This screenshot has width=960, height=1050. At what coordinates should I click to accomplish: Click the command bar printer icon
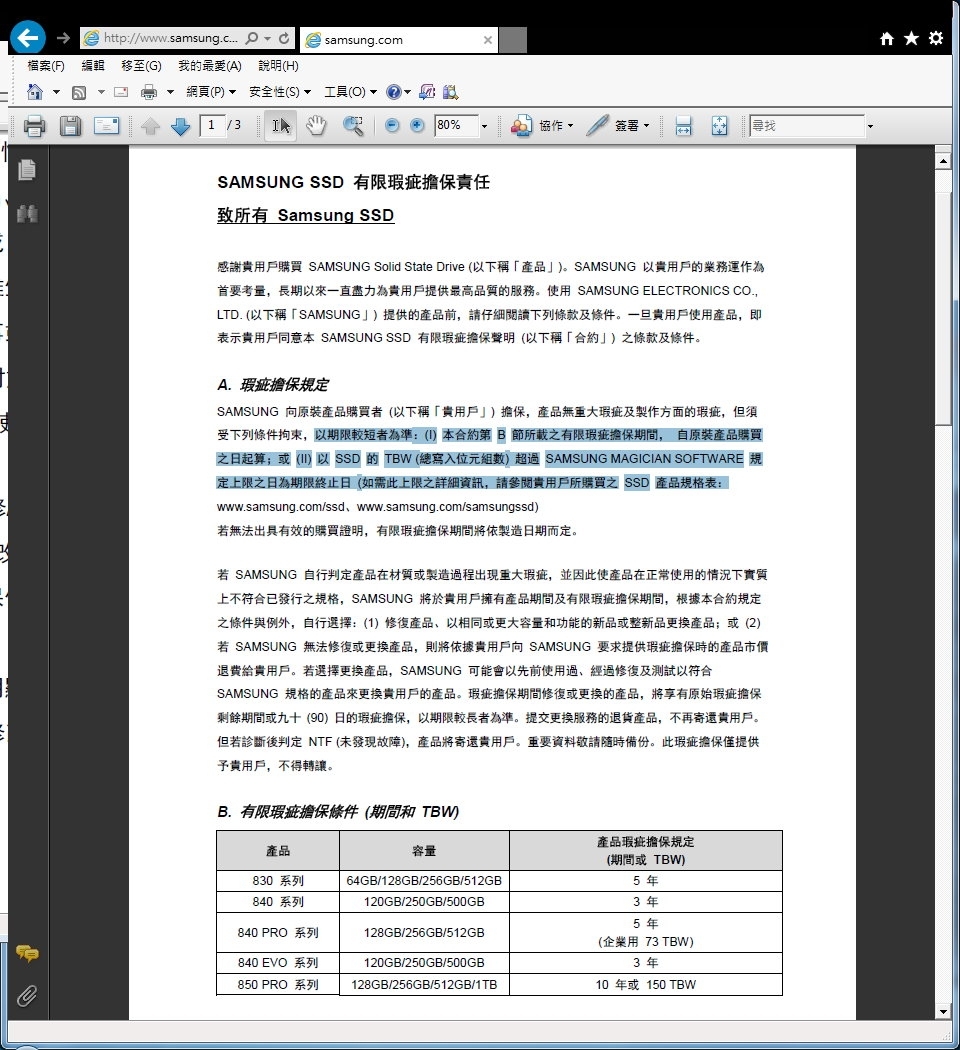[149, 92]
